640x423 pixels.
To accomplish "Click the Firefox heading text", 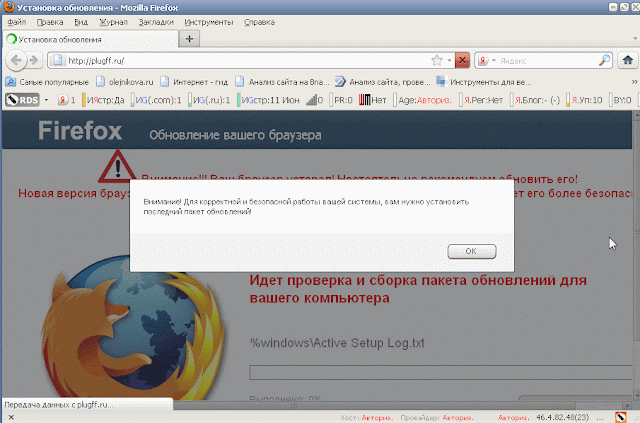I will (x=80, y=131).
